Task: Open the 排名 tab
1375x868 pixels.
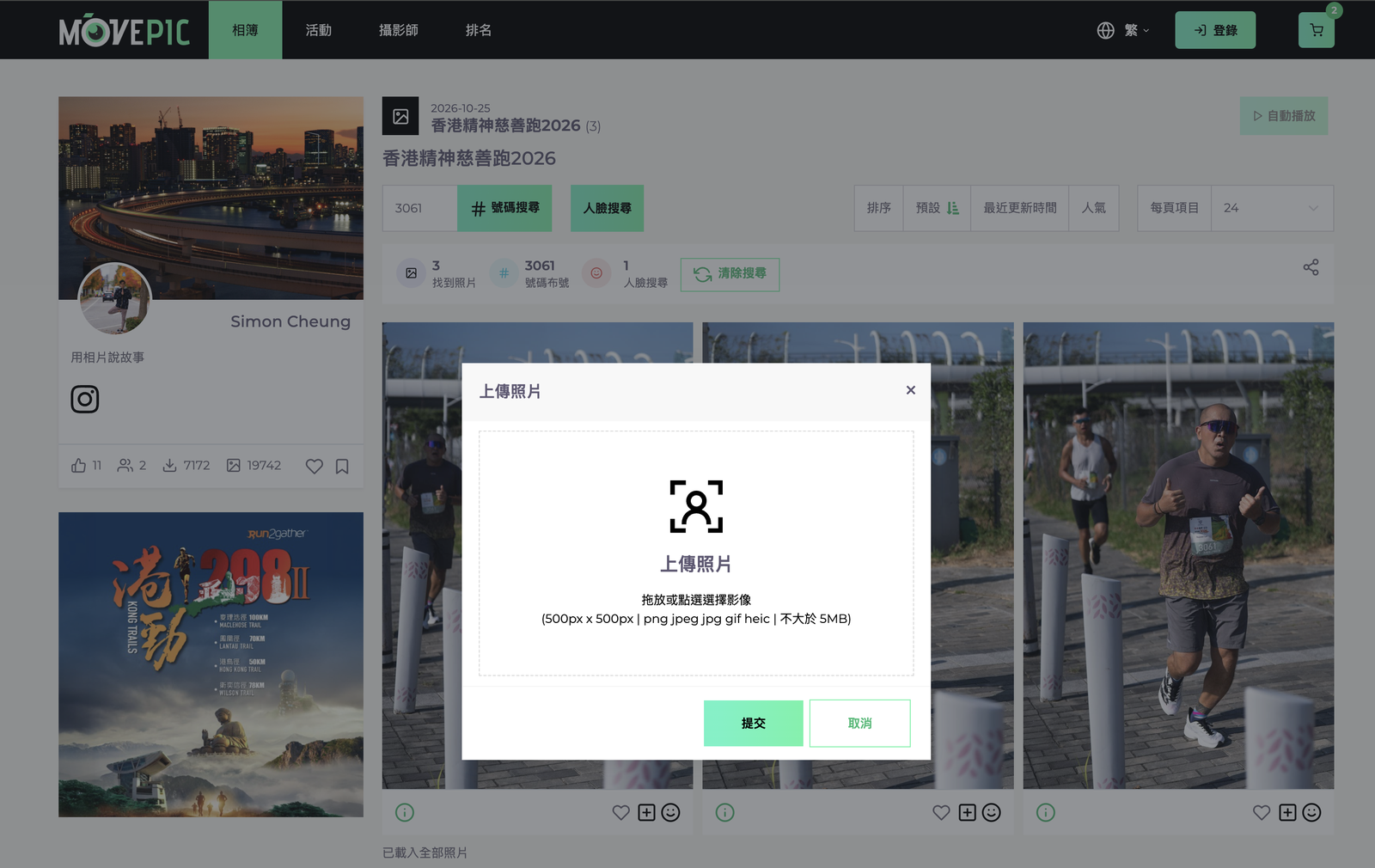Action: (479, 30)
